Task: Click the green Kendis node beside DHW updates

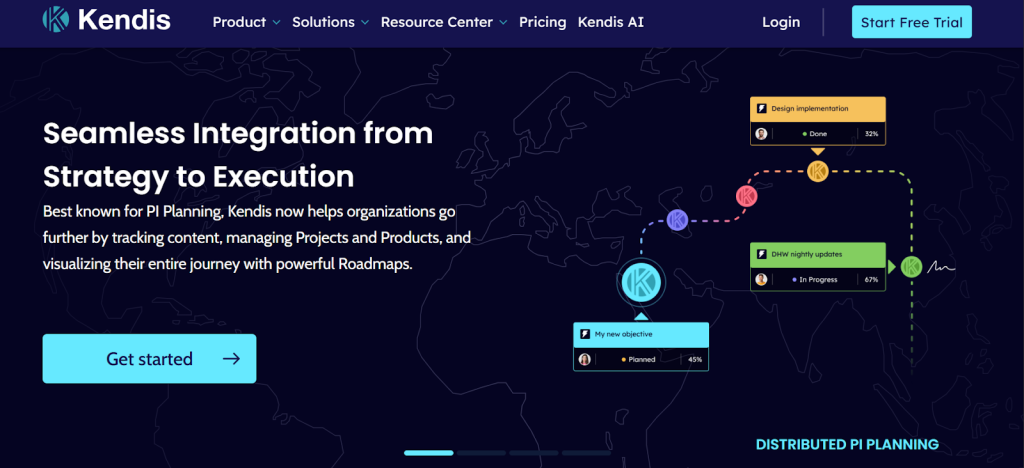Action: point(911,267)
